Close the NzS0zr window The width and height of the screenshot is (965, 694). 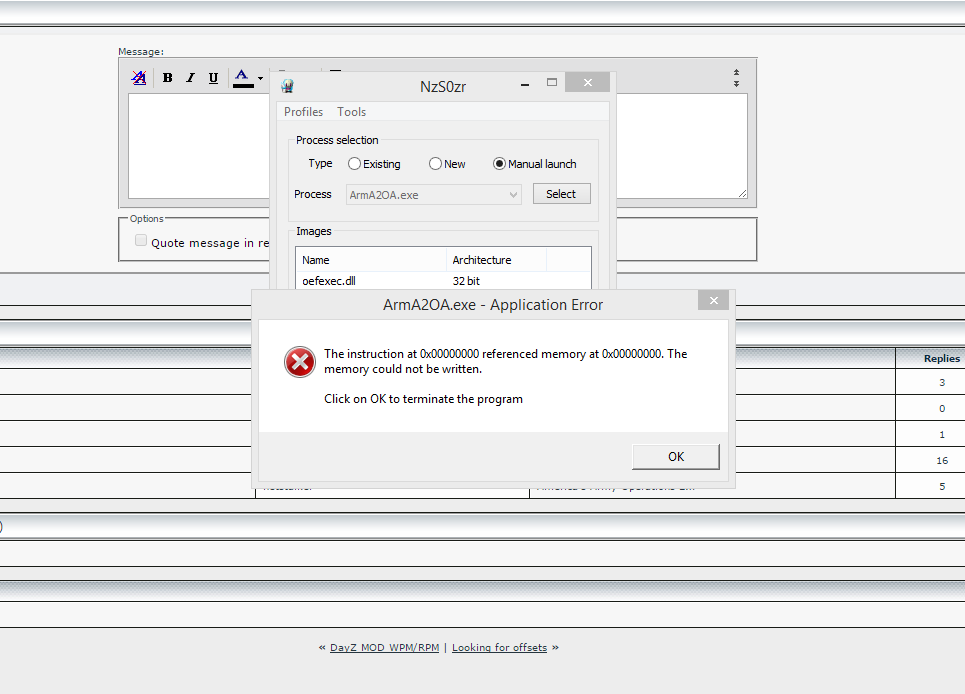click(587, 82)
